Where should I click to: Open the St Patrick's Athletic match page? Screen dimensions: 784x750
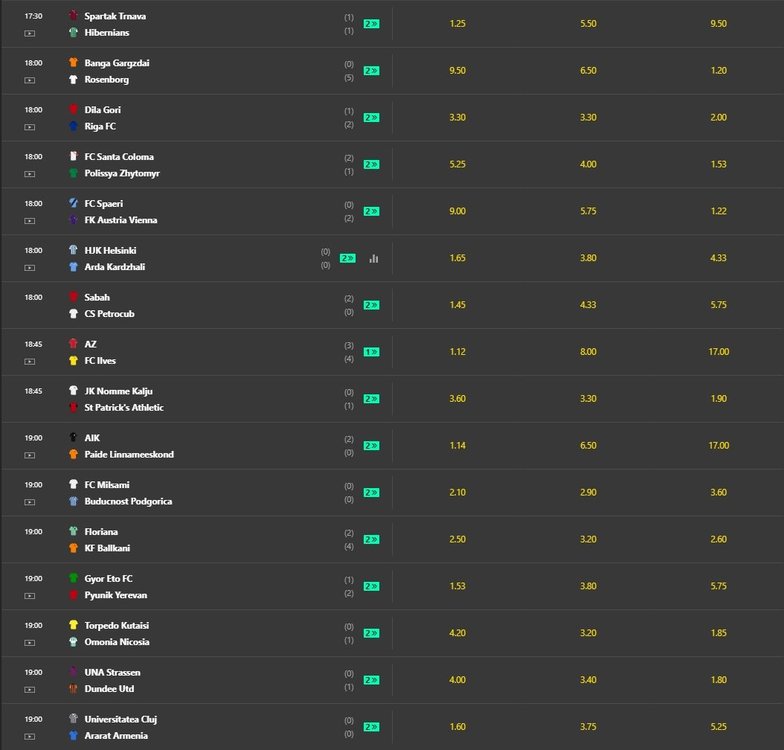tap(124, 408)
